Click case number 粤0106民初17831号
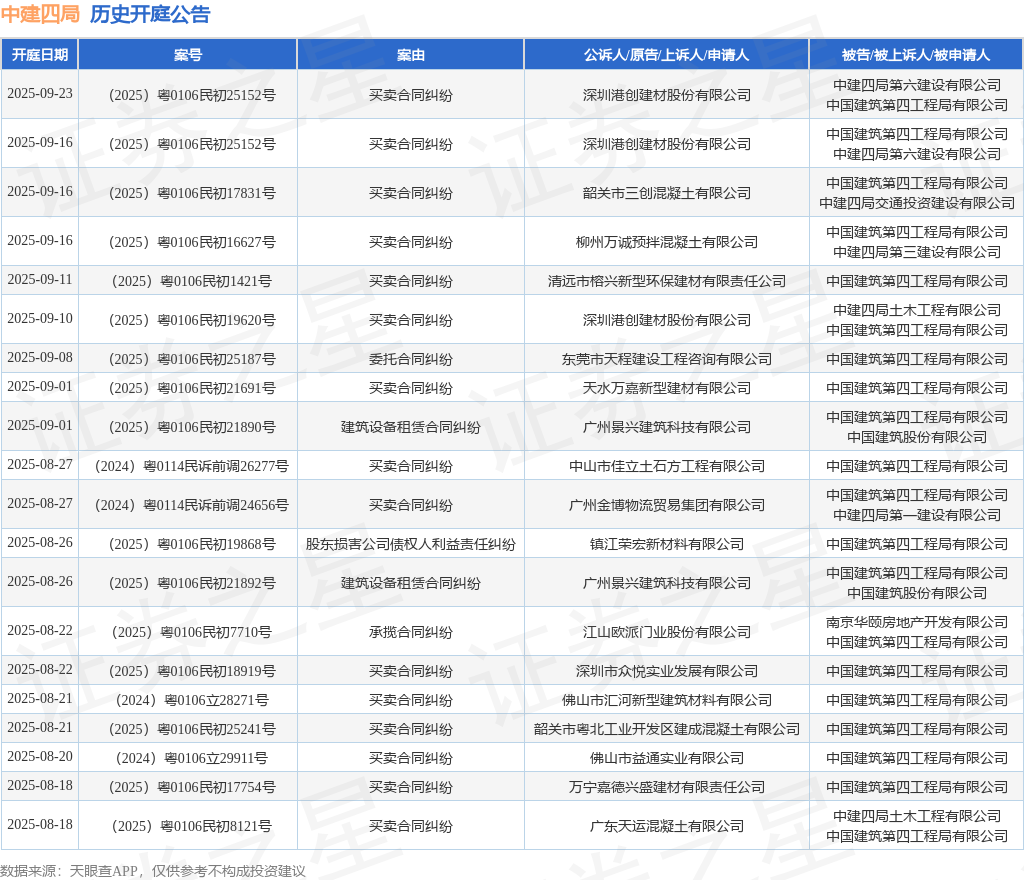The height and width of the screenshot is (880, 1024). coord(217,193)
